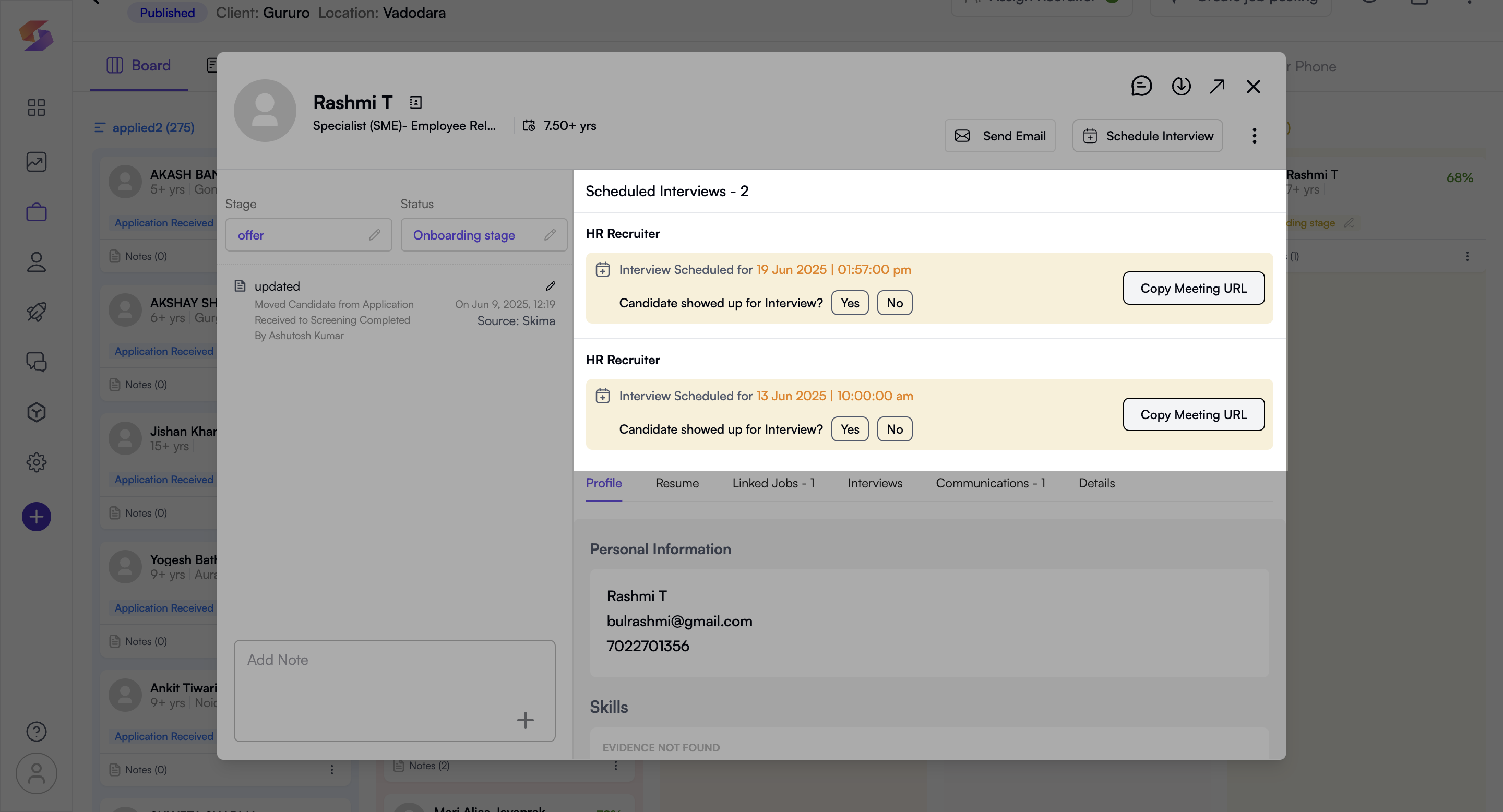Open the Details tab
The width and height of the screenshot is (1503, 812).
[1096, 484]
